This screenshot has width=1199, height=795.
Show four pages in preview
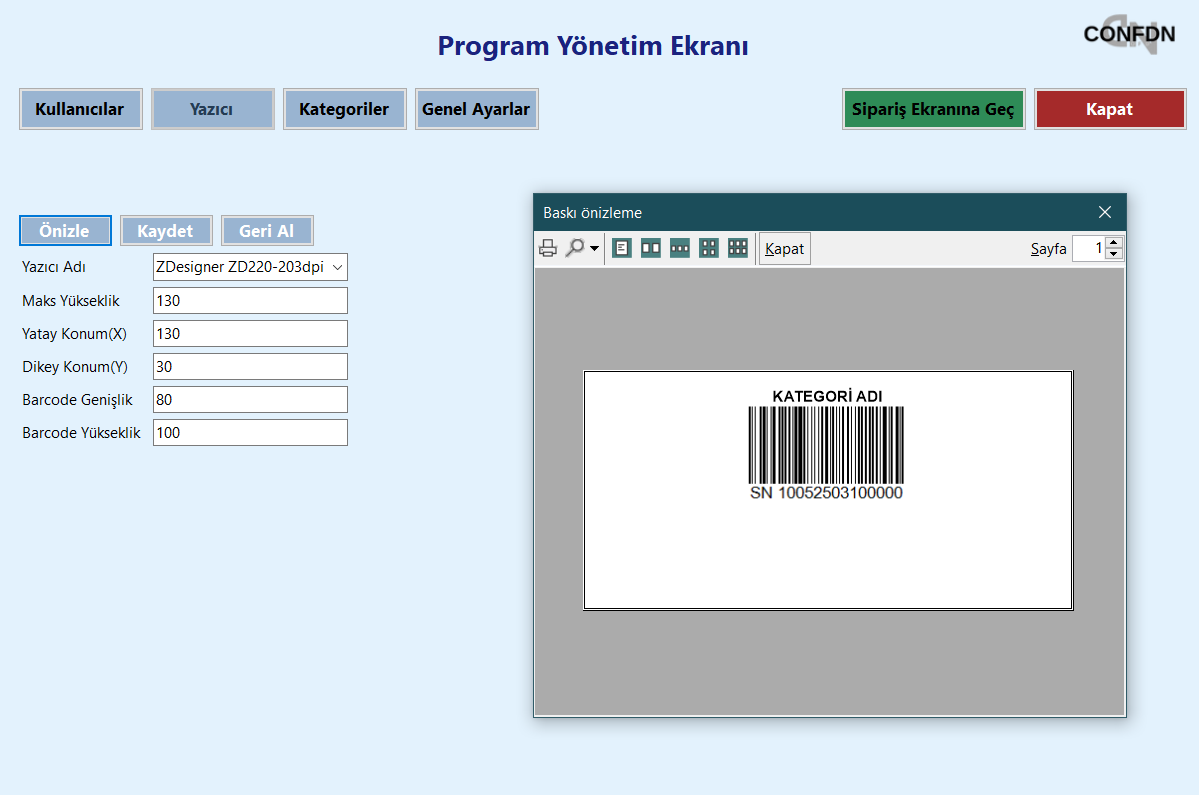point(709,248)
